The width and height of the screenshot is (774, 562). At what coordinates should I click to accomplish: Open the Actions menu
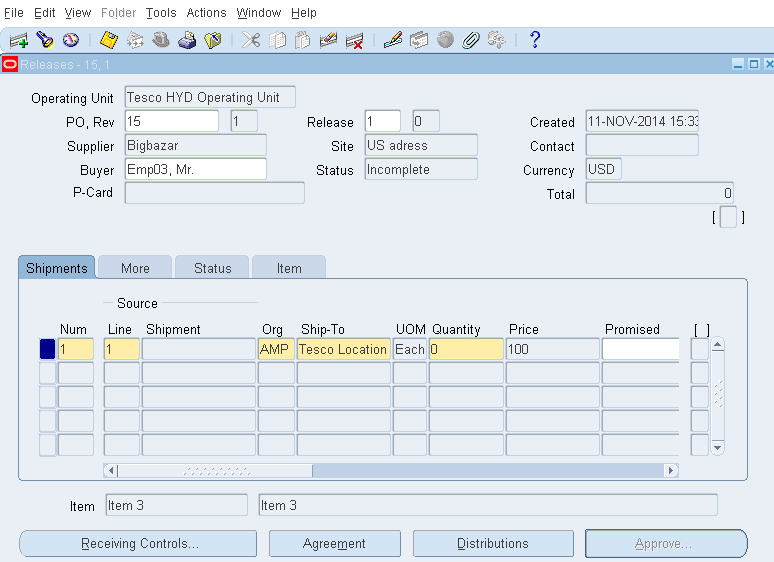tap(206, 13)
